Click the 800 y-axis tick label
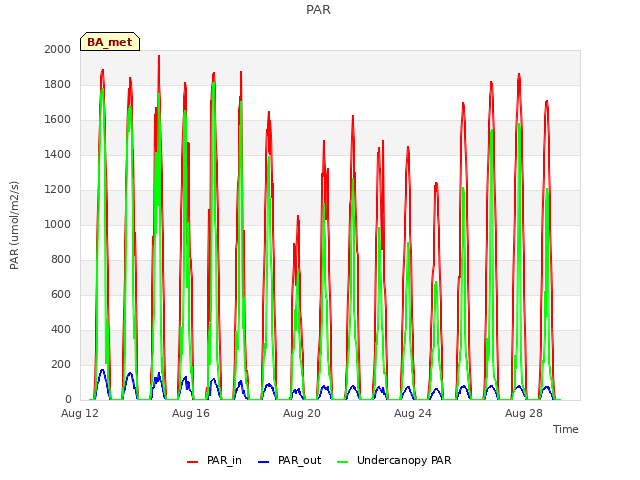The height and width of the screenshot is (480, 640). (61, 260)
